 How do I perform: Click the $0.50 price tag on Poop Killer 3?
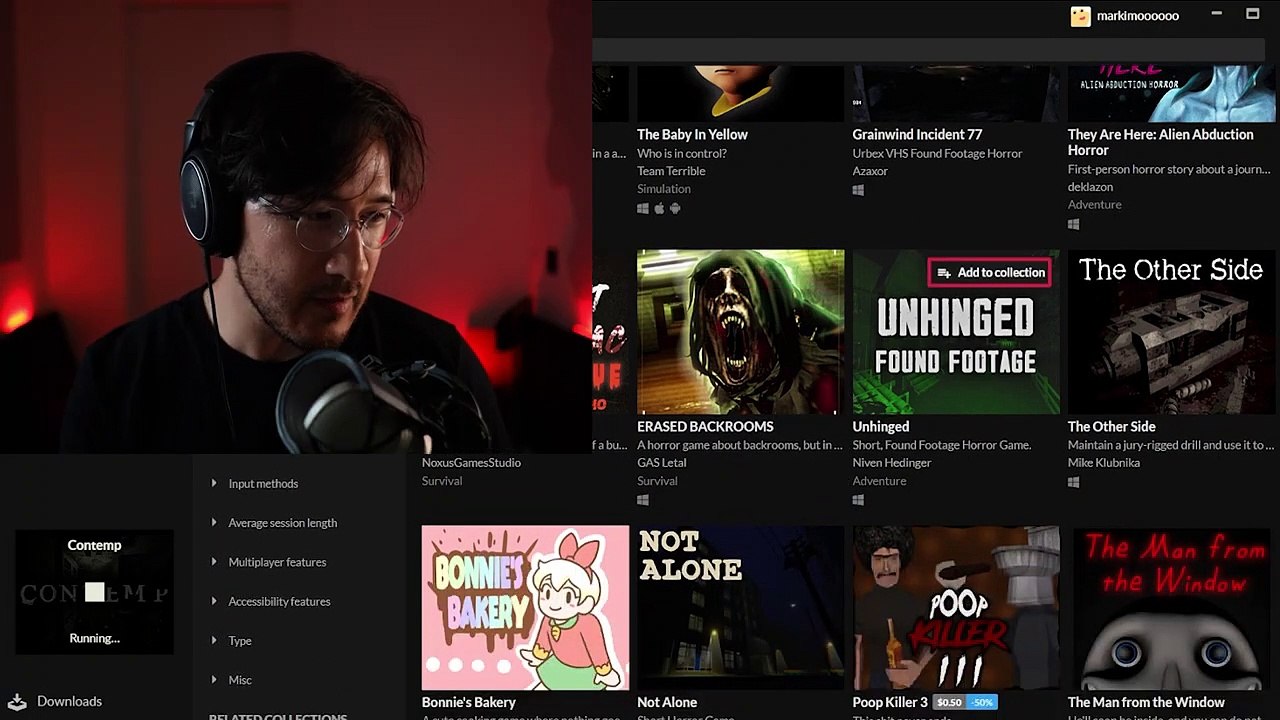(x=949, y=702)
